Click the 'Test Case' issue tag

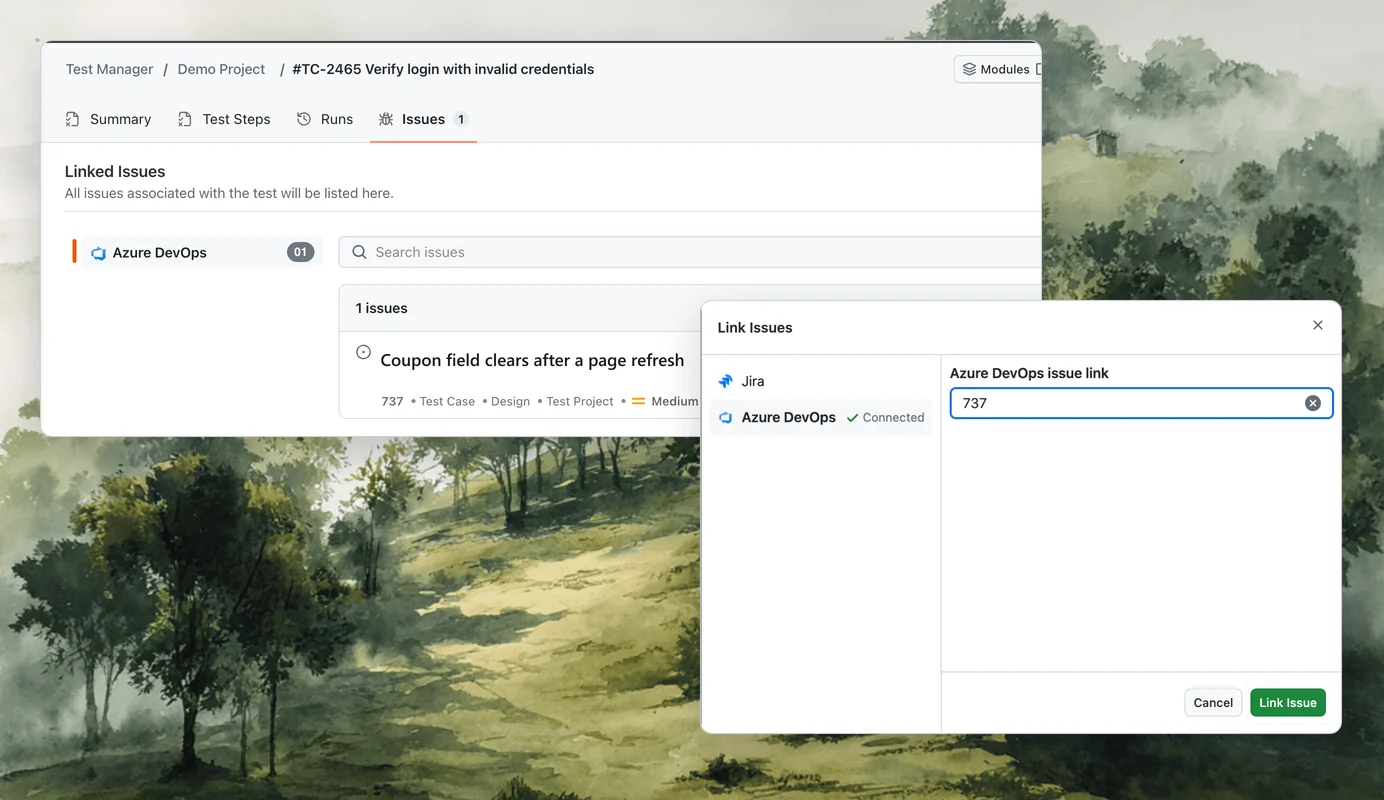447,401
